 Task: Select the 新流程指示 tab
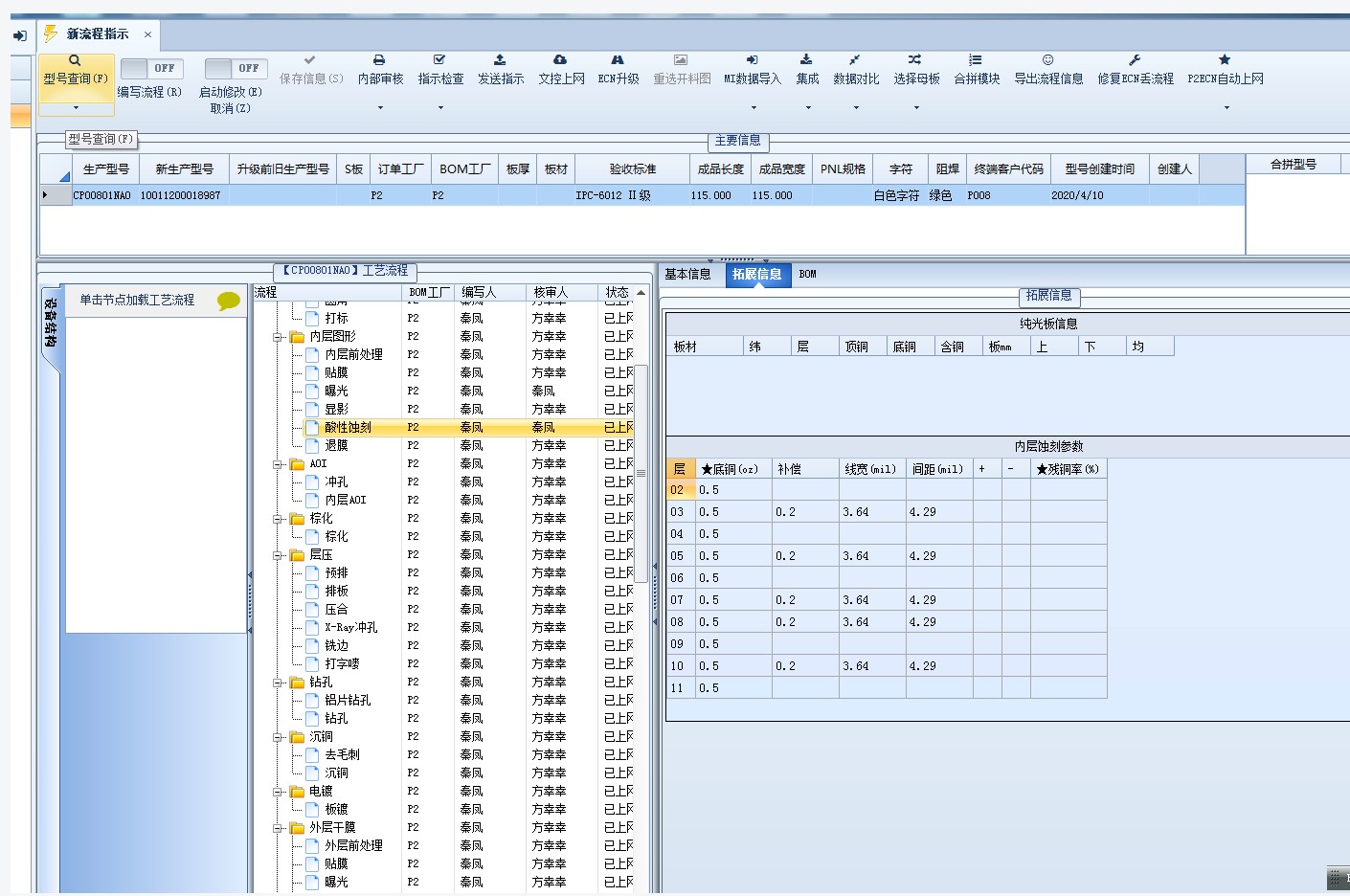tap(97, 34)
